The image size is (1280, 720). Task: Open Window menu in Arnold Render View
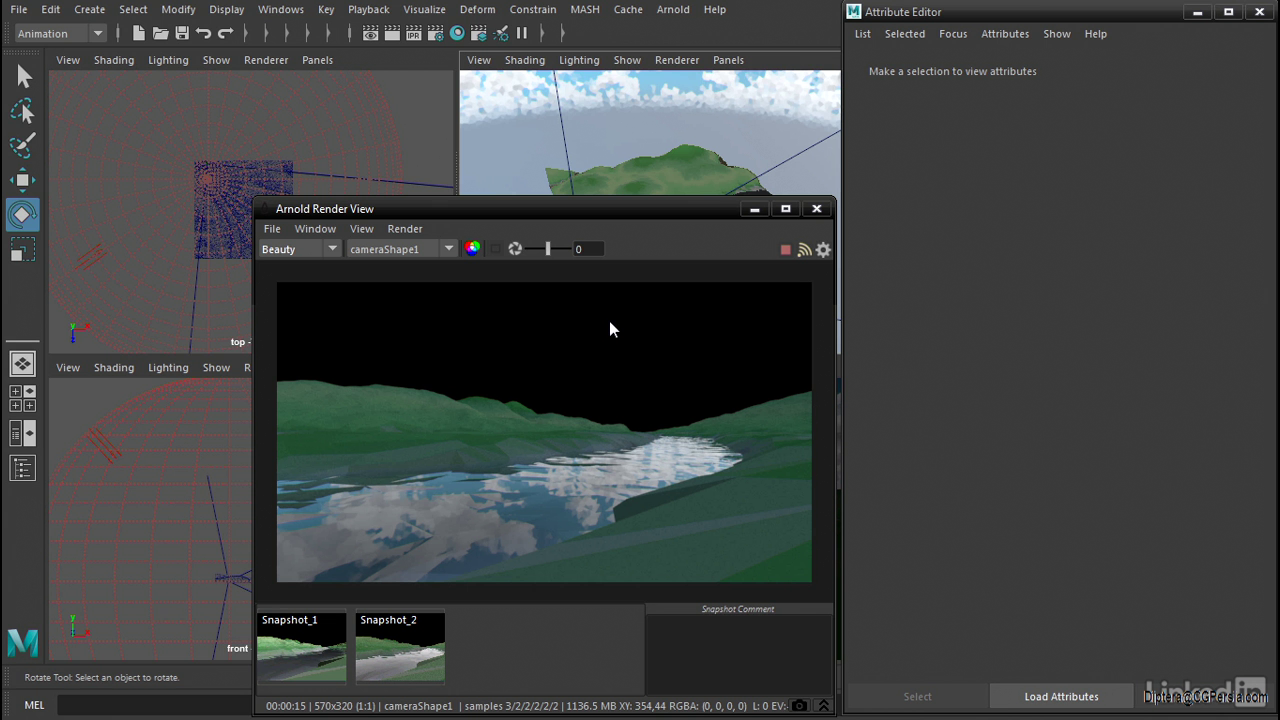(x=315, y=229)
